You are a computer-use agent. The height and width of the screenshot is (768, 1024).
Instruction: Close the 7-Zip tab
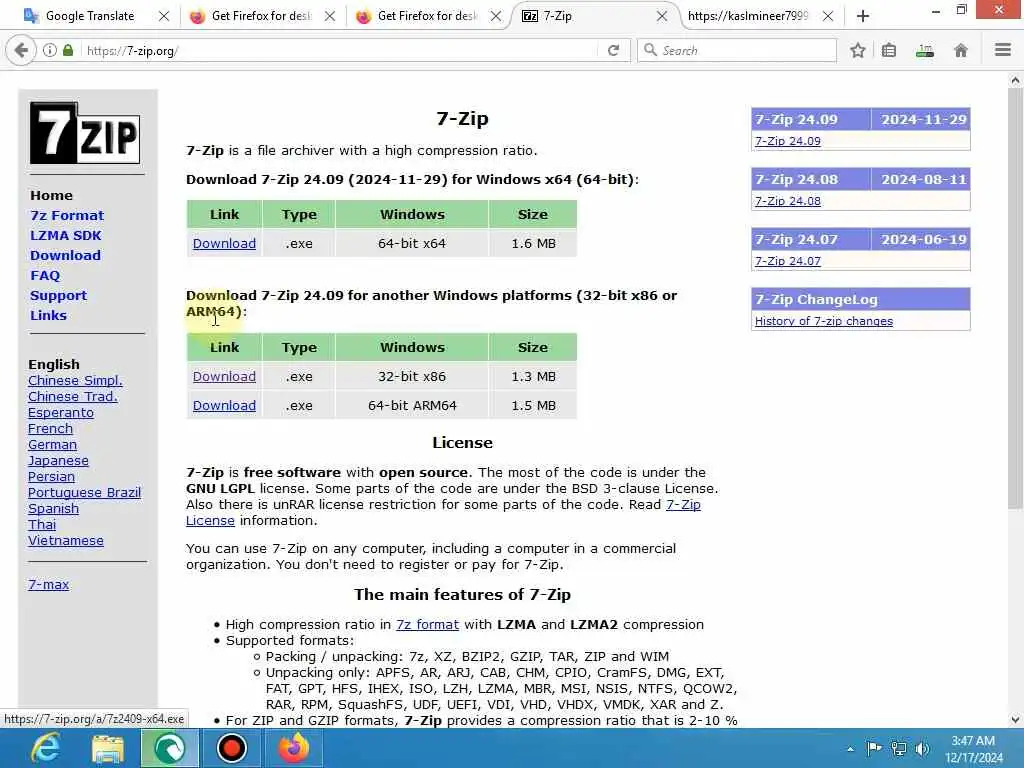[x=662, y=16]
